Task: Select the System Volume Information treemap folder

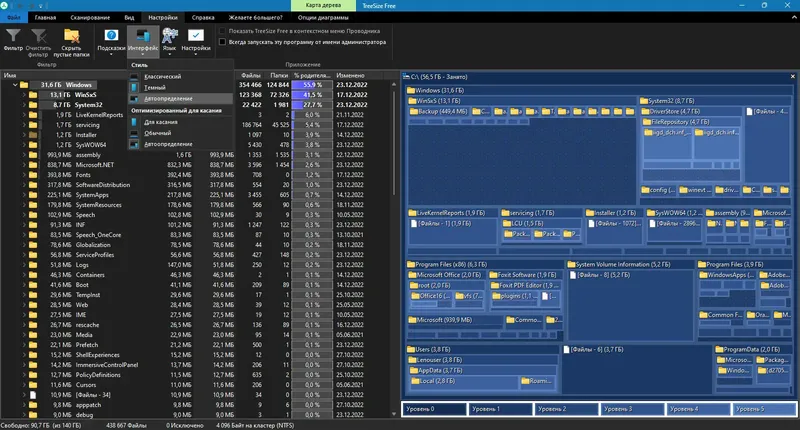Action: [630, 265]
